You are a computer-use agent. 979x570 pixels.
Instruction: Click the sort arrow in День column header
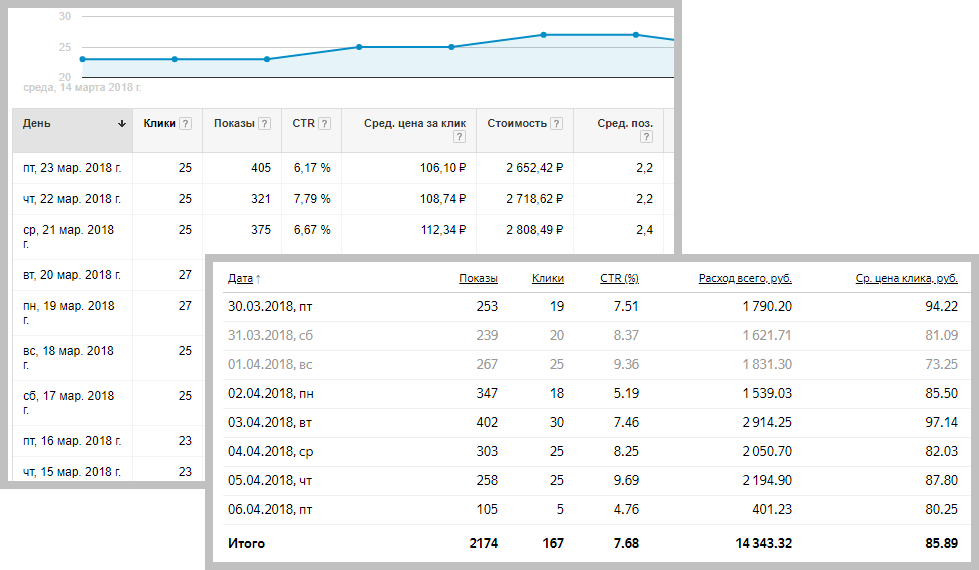[122, 124]
